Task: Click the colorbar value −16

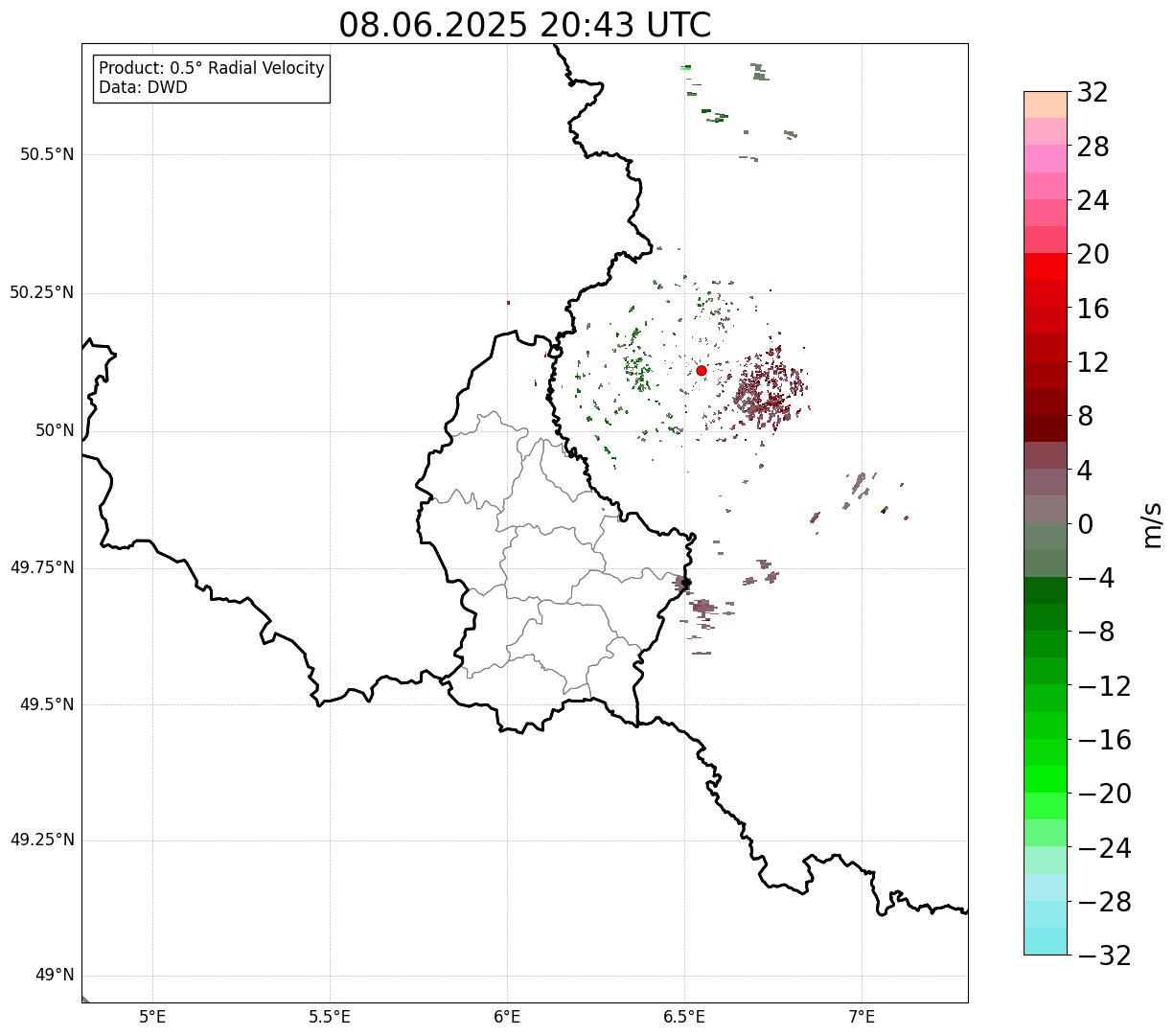Action: (x=1104, y=740)
